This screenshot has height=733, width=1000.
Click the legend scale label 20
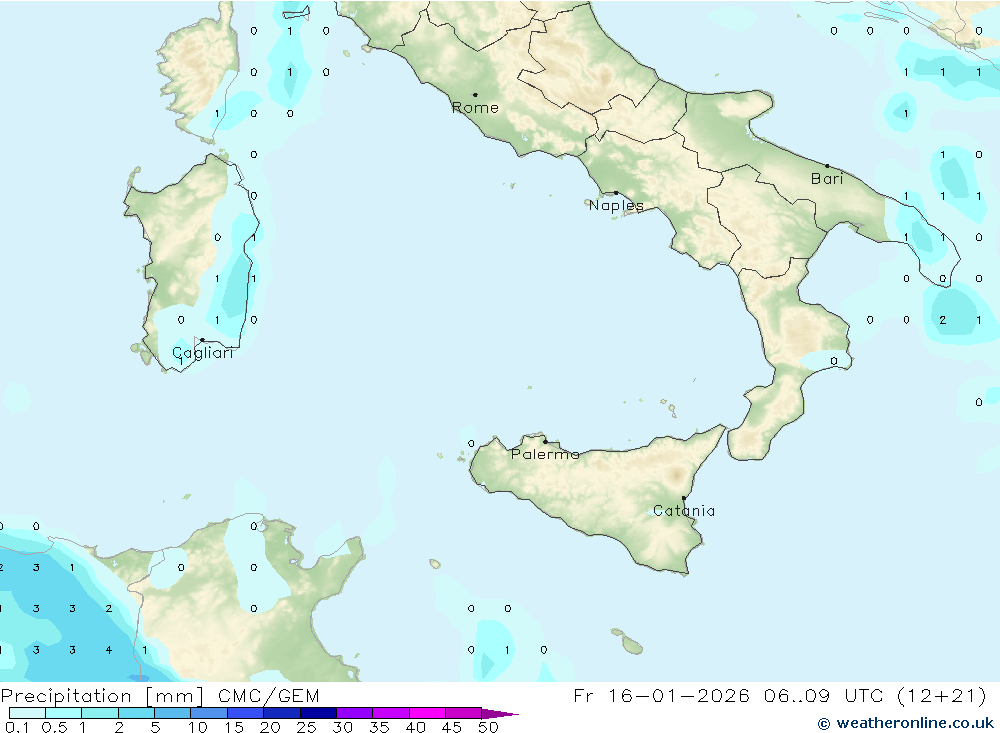pos(270,727)
